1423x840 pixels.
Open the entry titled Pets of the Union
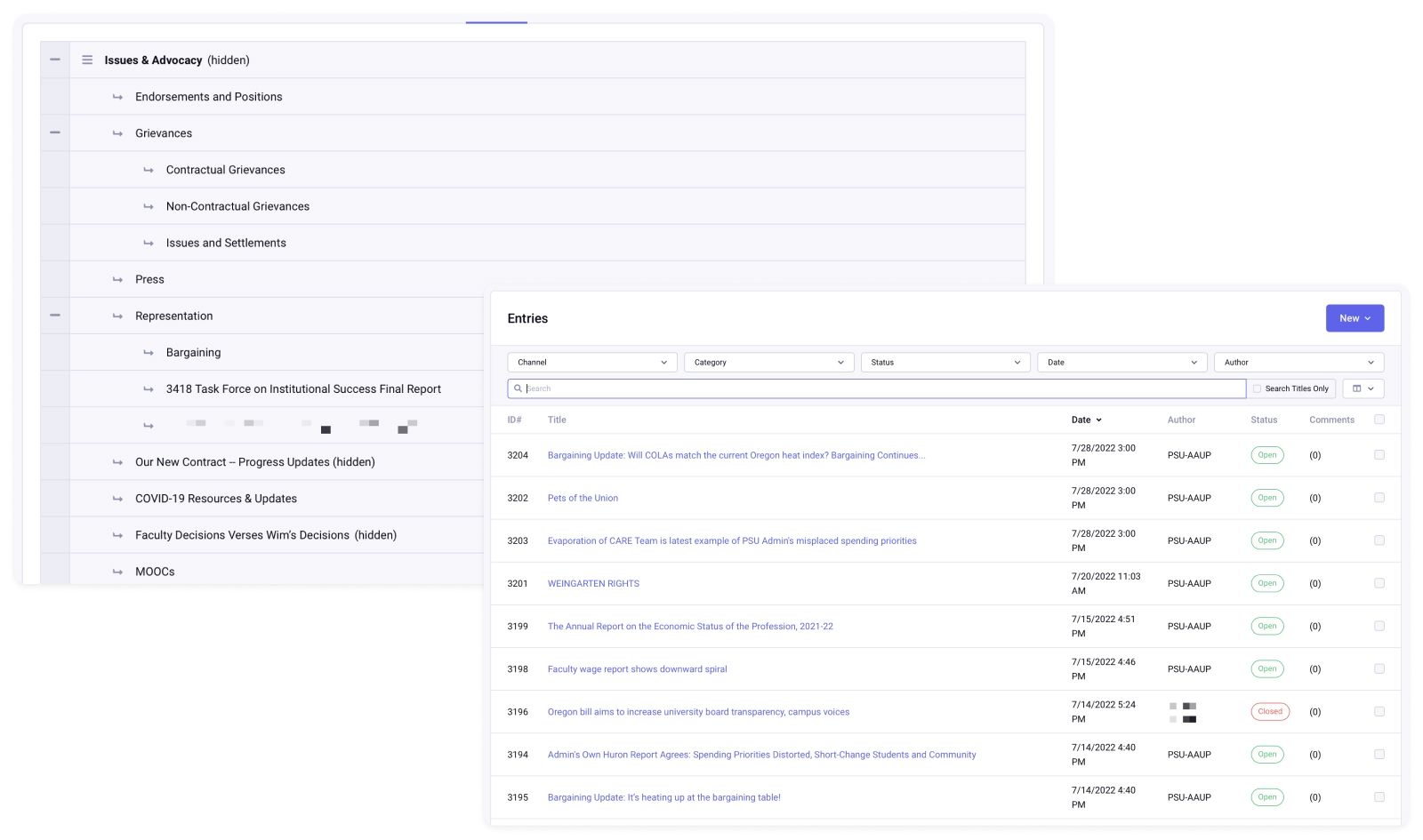[583, 498]
